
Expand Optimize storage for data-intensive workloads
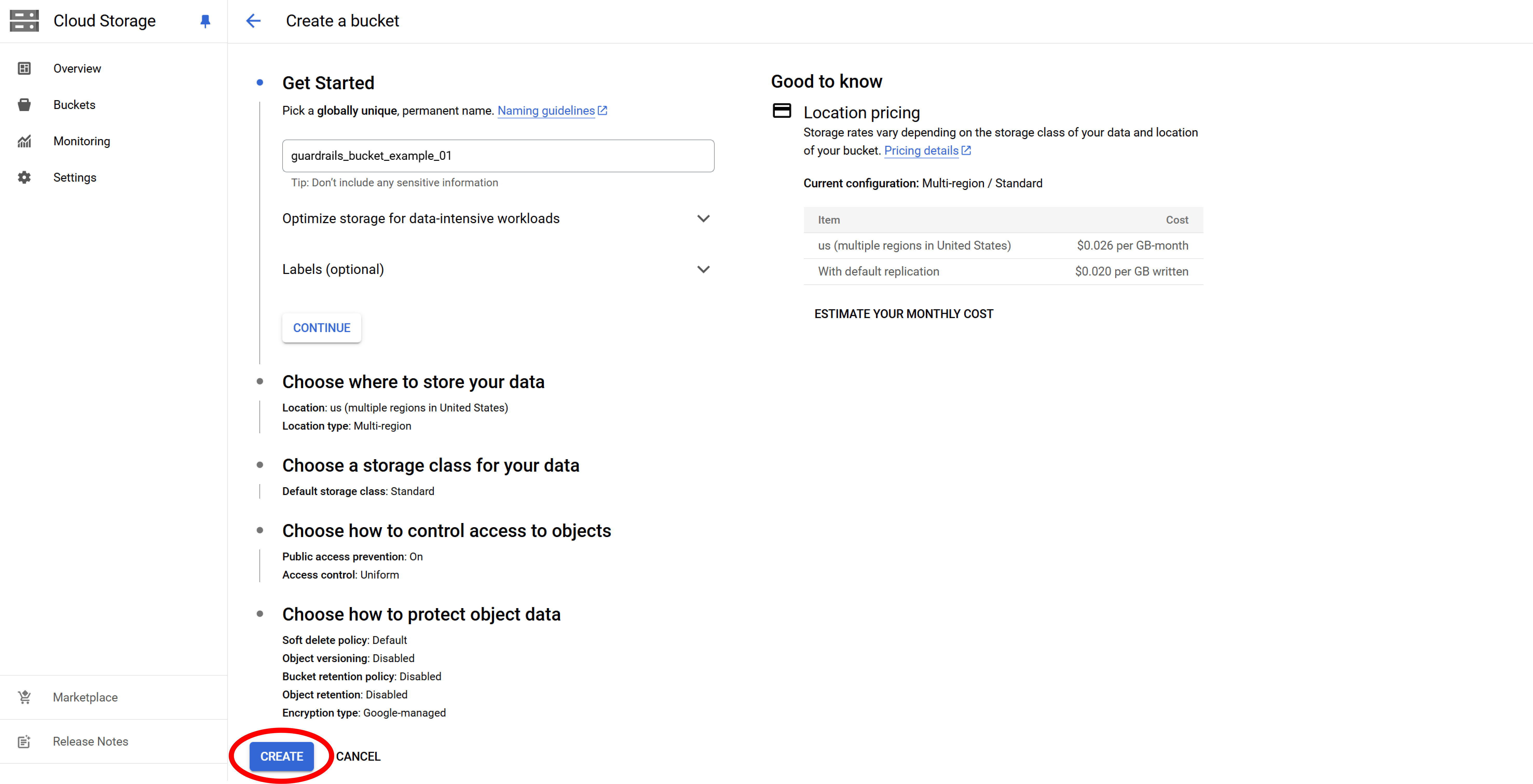(x=703, y=218)
